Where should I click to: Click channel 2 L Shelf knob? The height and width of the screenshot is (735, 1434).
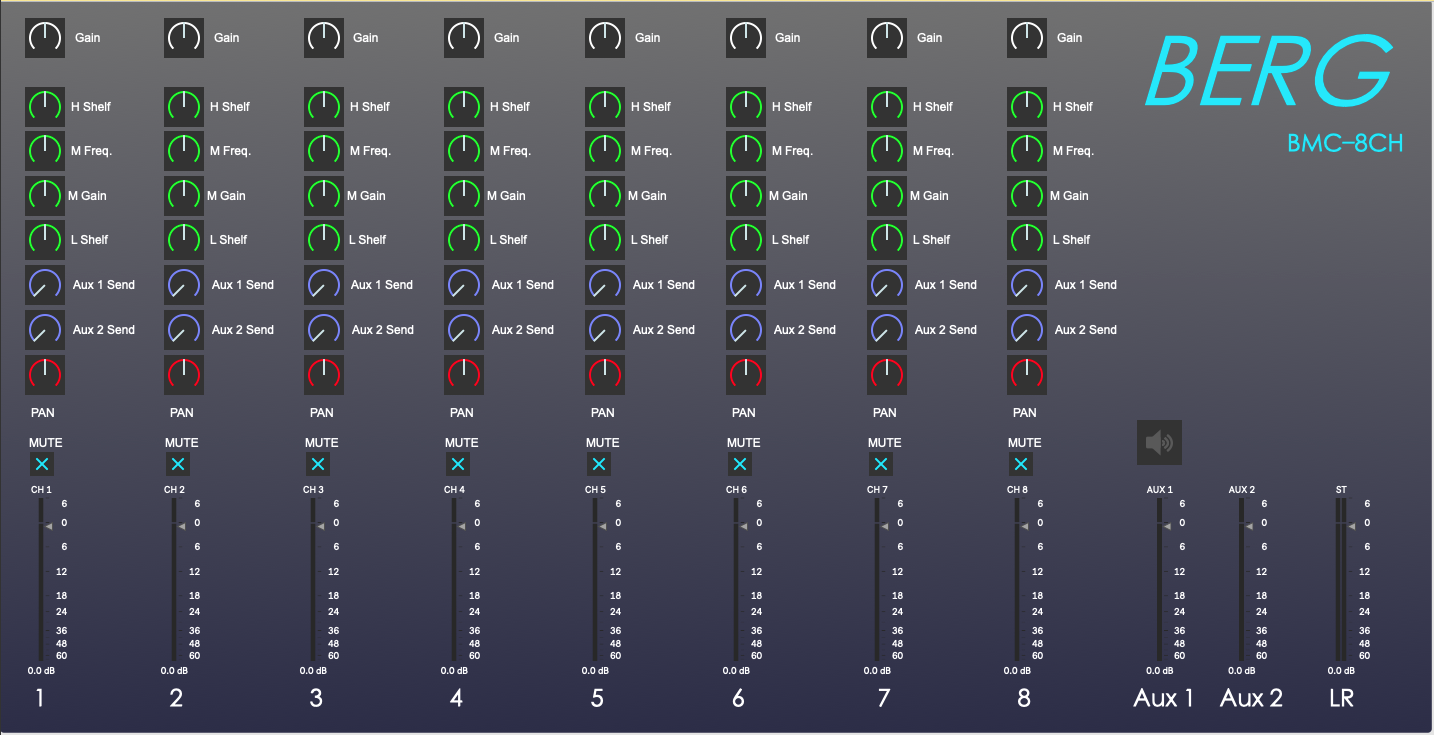[x=183, y=239]
